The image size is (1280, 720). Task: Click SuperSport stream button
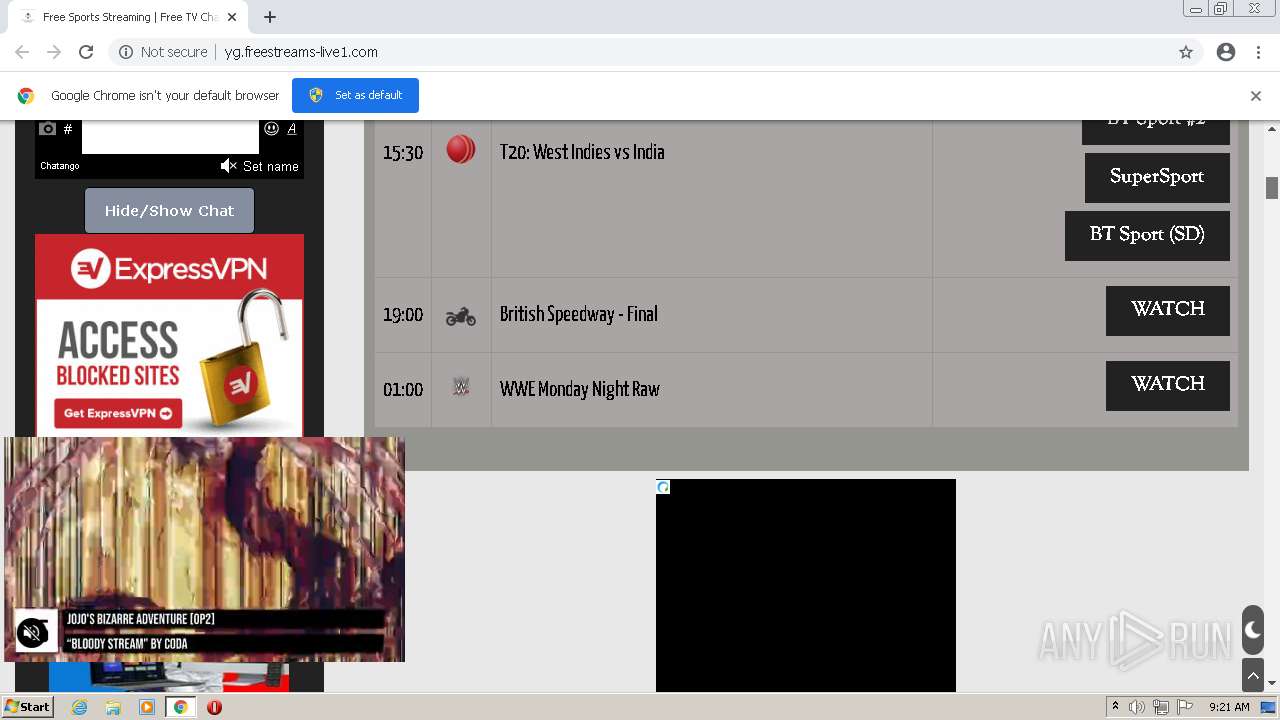coord(1157,177)
